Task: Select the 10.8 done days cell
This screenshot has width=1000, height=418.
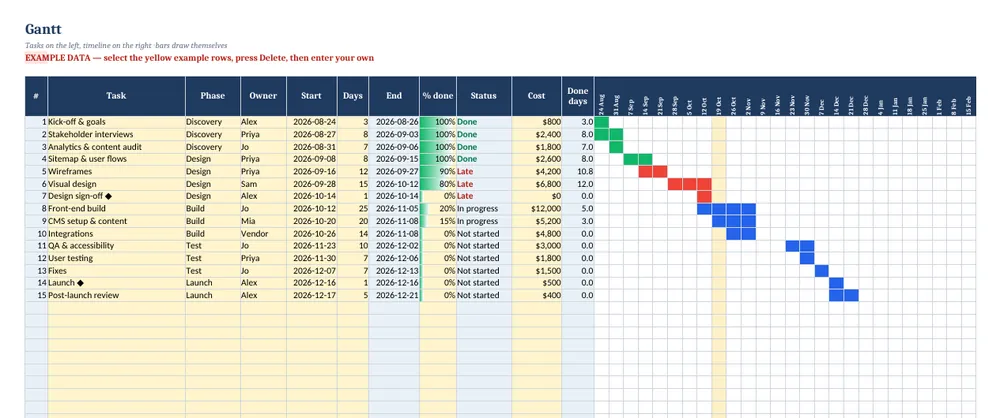Action: tap(578, 171)
